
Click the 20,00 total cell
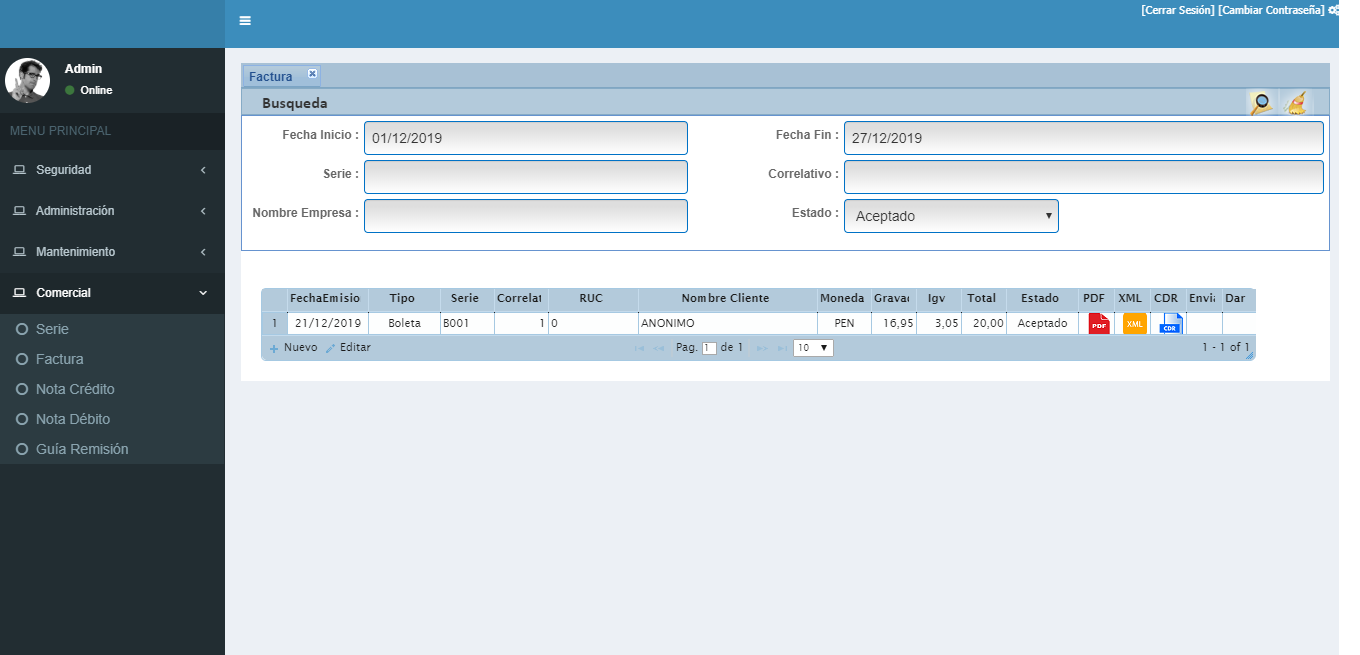pos(983,323)
